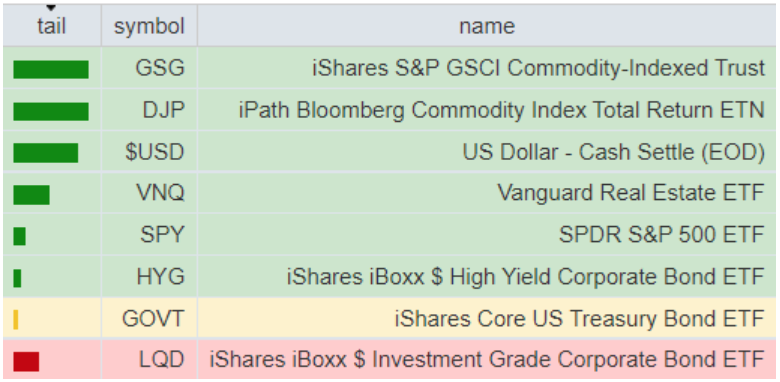The image size is (780, 382).
Task: Sort table by the symbol column header
Action: (x=149, y=26)
